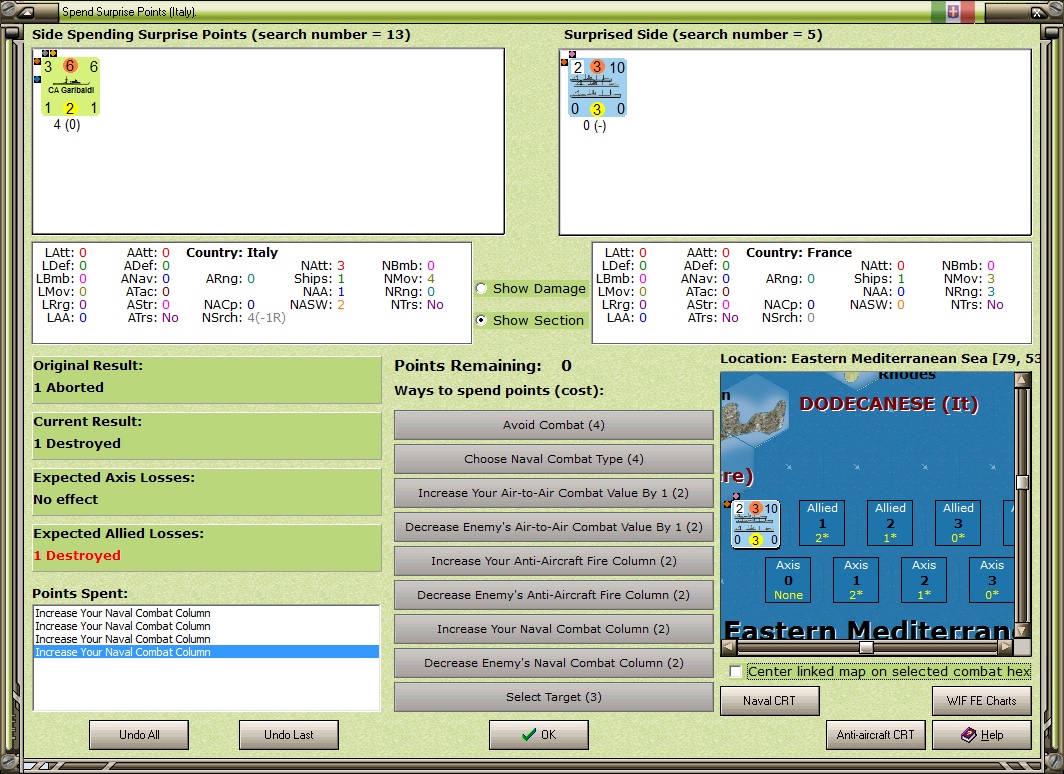The height and width of the screenshot is (774, 1064).
Task: Click the flag icon in the title bar
Action: (x=953, y=12)
